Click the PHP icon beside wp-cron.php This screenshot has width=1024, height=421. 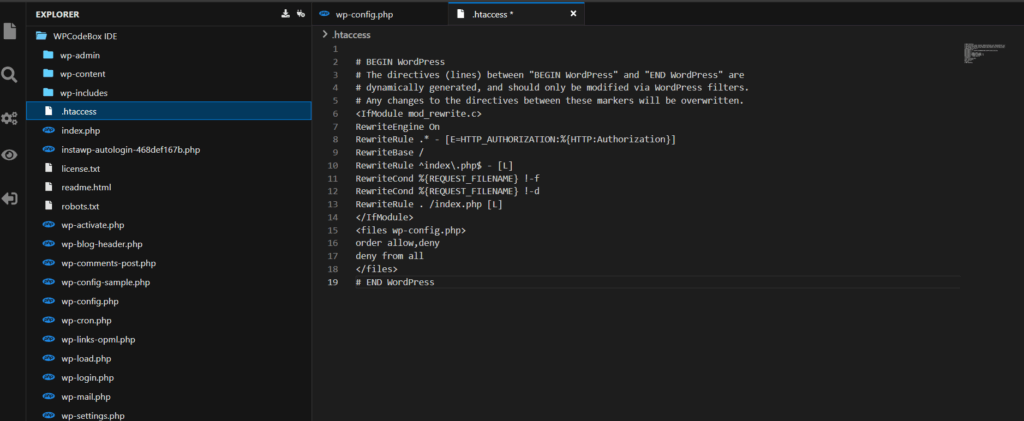[48, 320]
